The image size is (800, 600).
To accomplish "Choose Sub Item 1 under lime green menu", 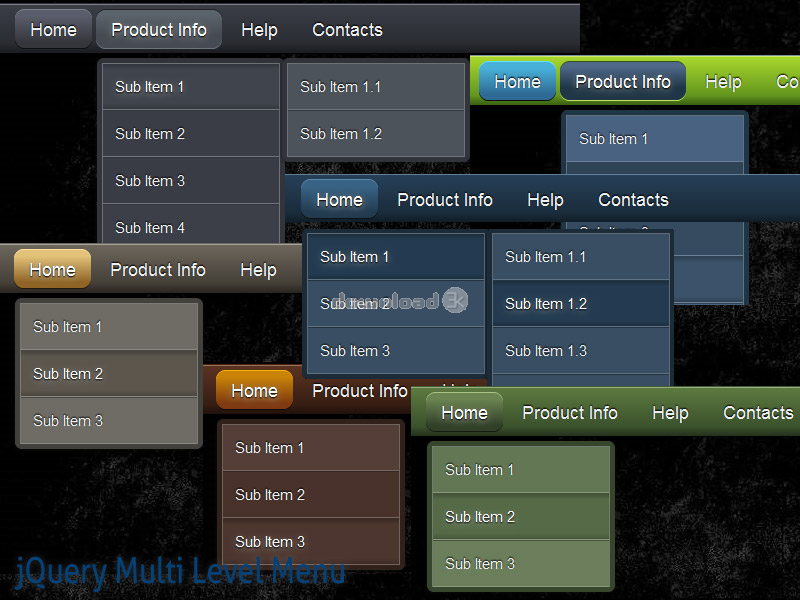I will click(x=655, y=139).
